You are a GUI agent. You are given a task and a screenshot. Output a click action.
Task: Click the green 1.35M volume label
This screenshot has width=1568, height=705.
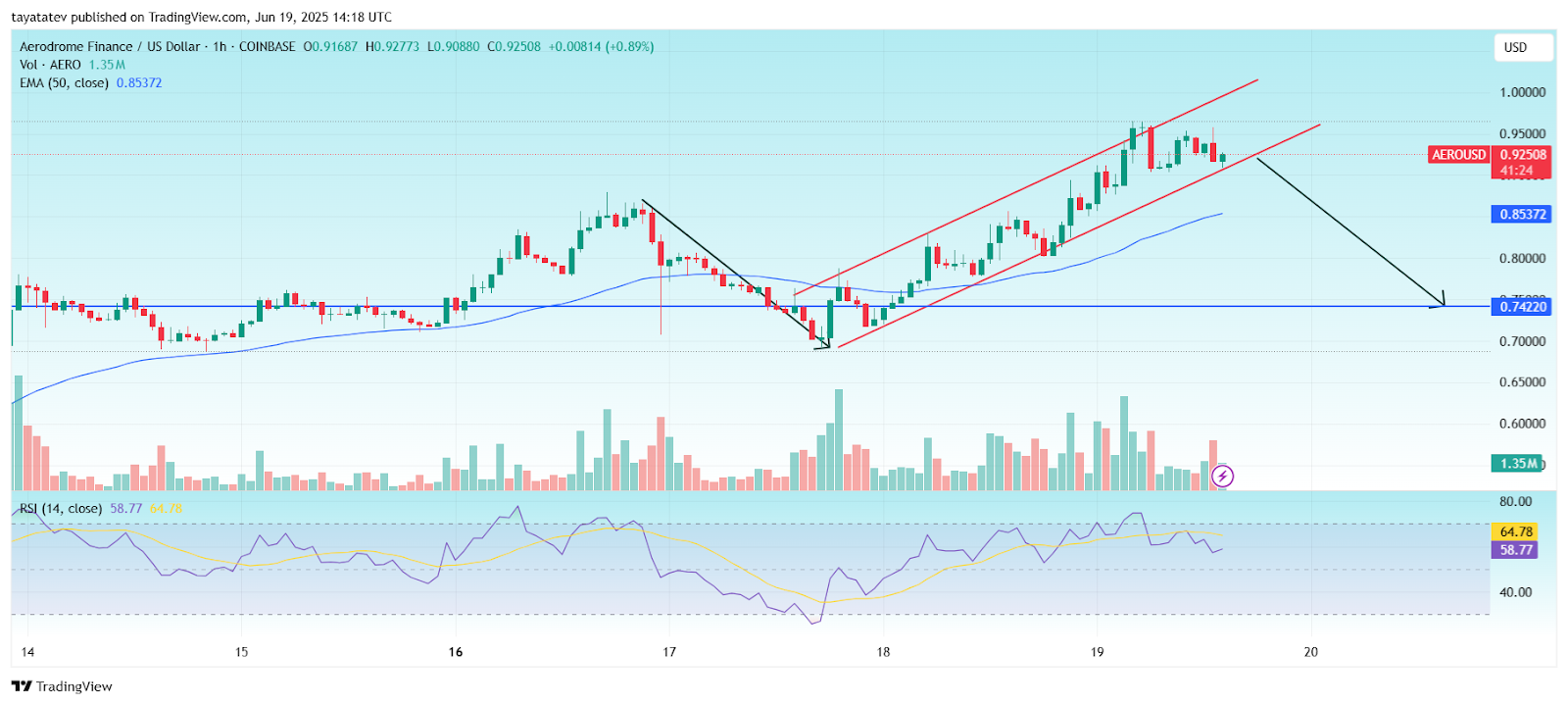click(1518, 463)
